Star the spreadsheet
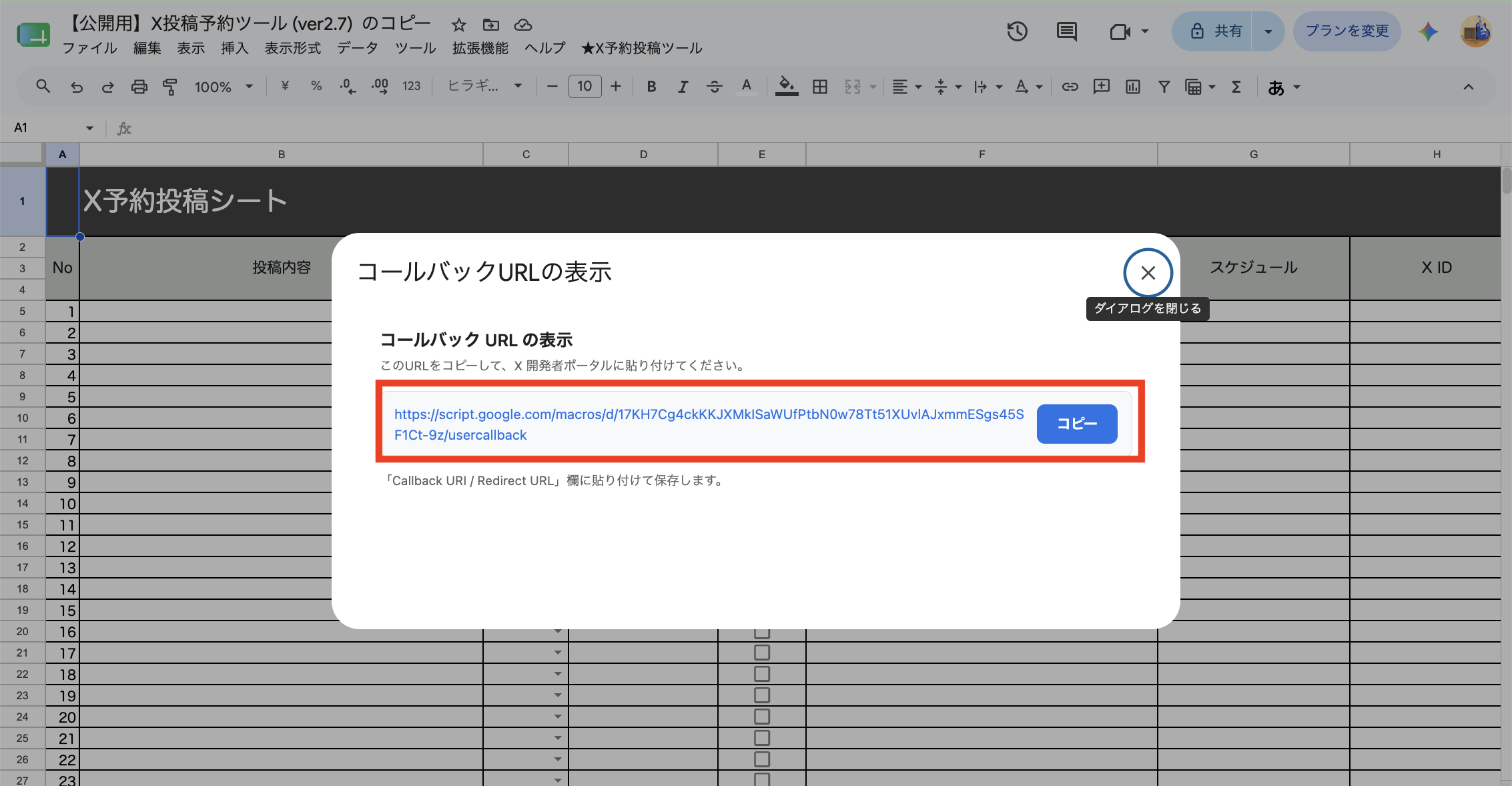 tap(459, 25)
